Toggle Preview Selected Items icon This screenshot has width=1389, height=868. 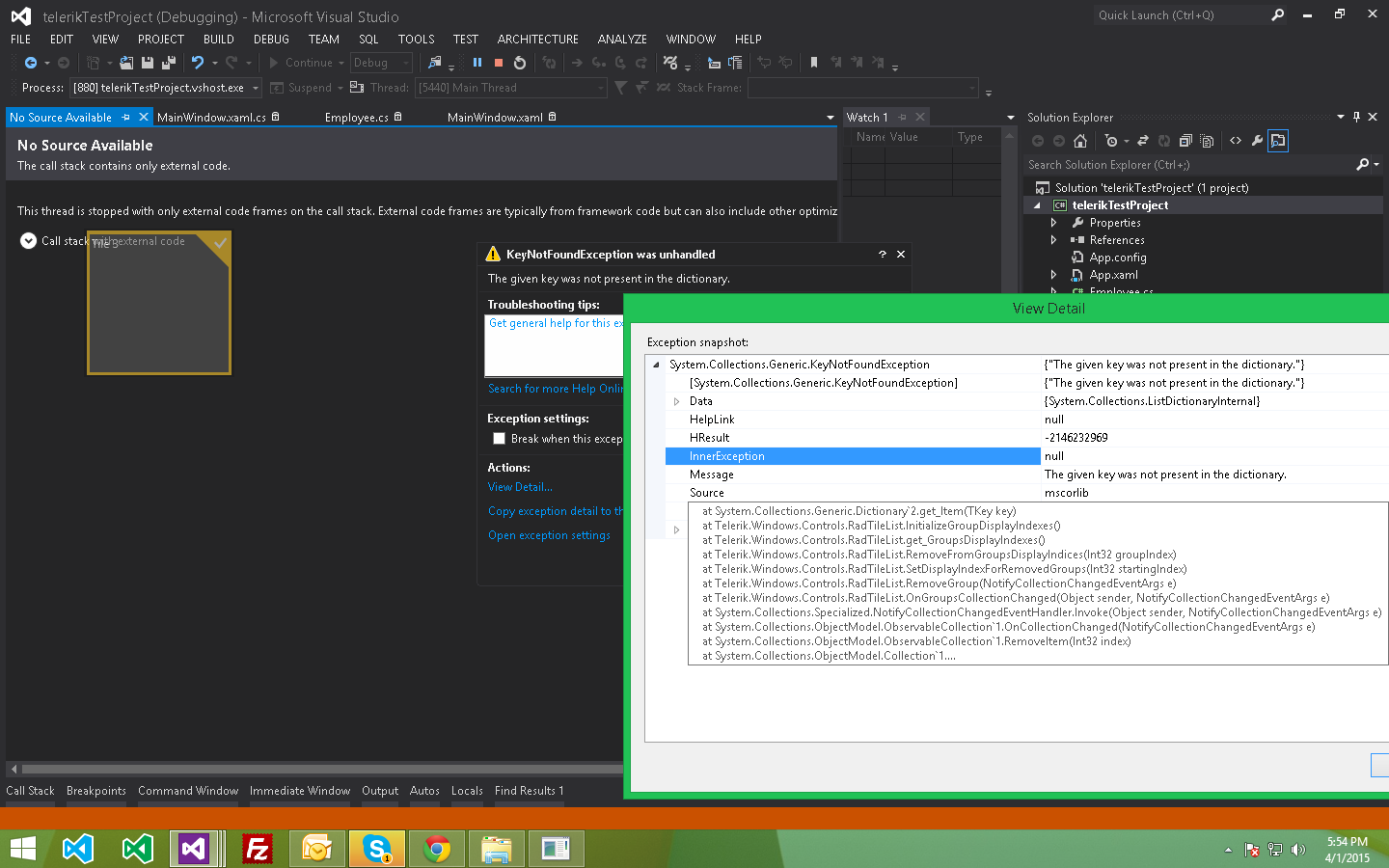[1278, 141]
